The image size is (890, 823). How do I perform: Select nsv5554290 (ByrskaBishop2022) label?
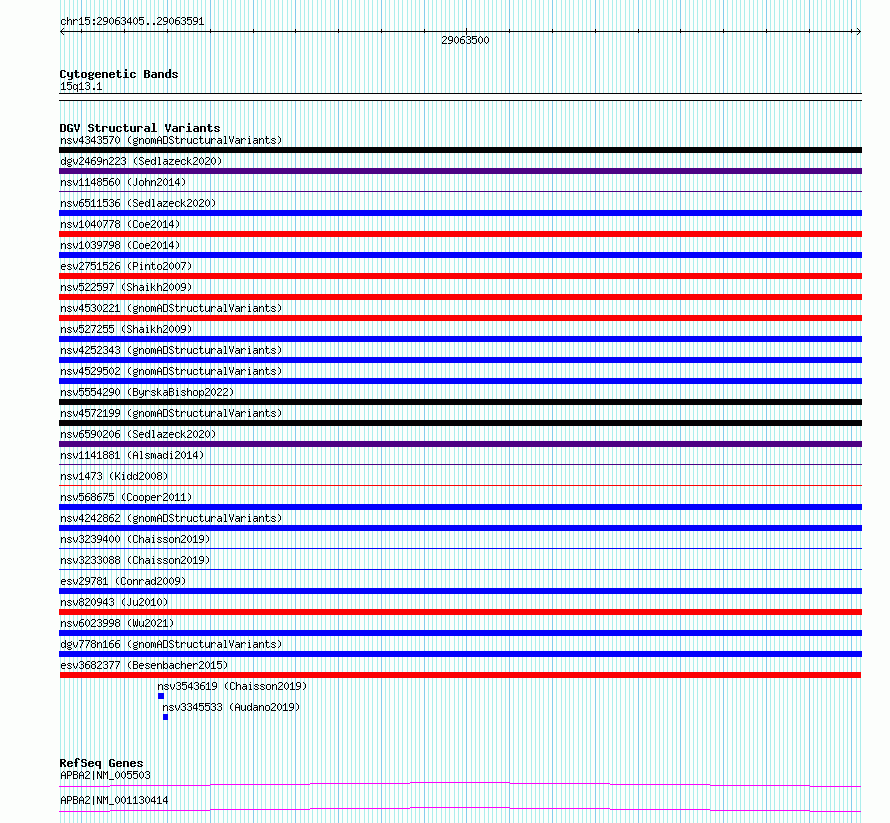[147, 392]
